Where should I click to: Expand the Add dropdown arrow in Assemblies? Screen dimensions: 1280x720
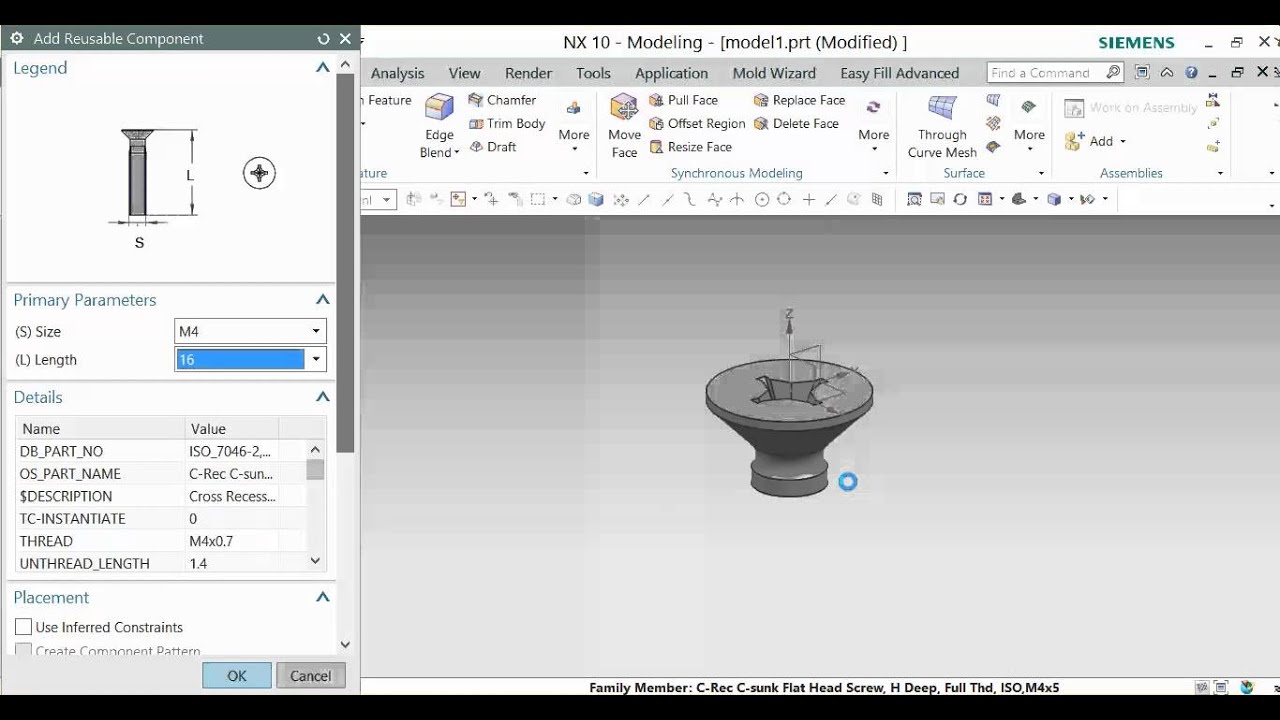click(1122, 142)
